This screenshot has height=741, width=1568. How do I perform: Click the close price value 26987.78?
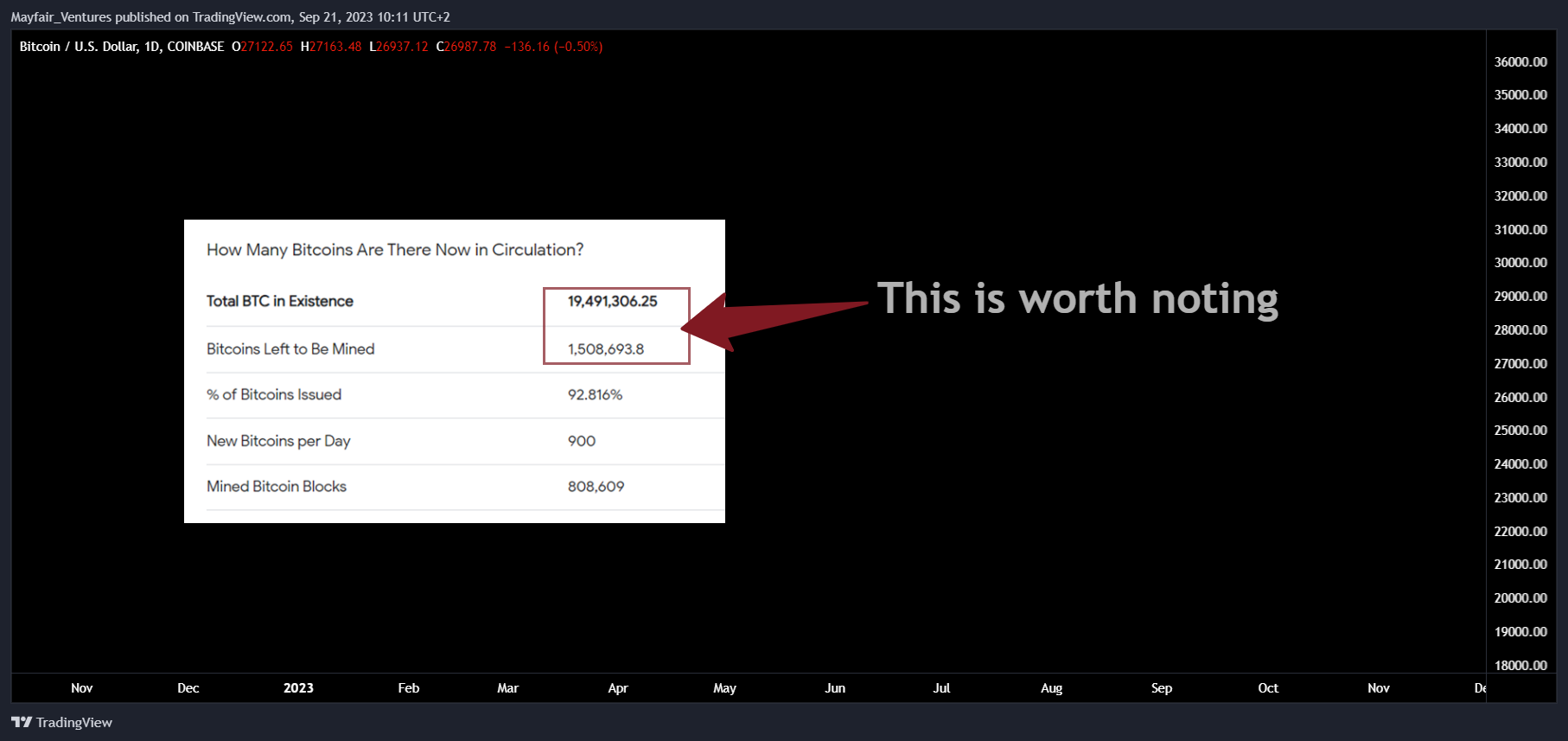click(x=470, y=47)
